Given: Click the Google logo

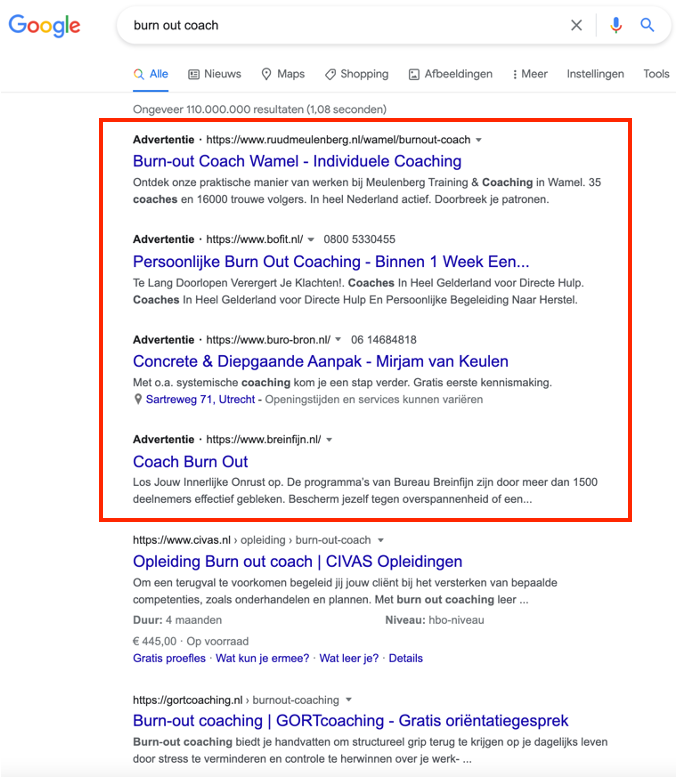Looking at the screenshot, I should (44, 25).
